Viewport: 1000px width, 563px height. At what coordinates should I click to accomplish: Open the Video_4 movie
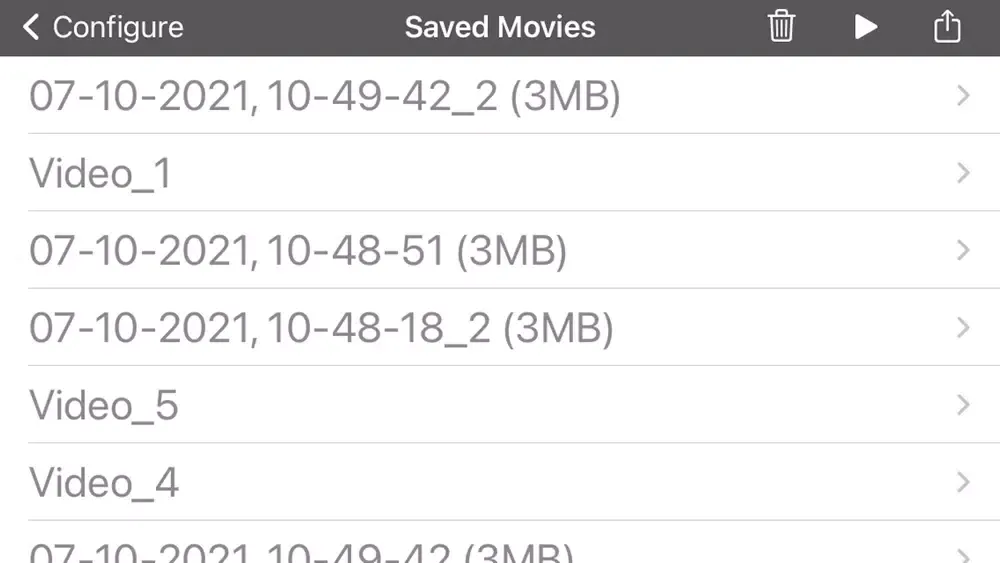[x=104, y=483]
